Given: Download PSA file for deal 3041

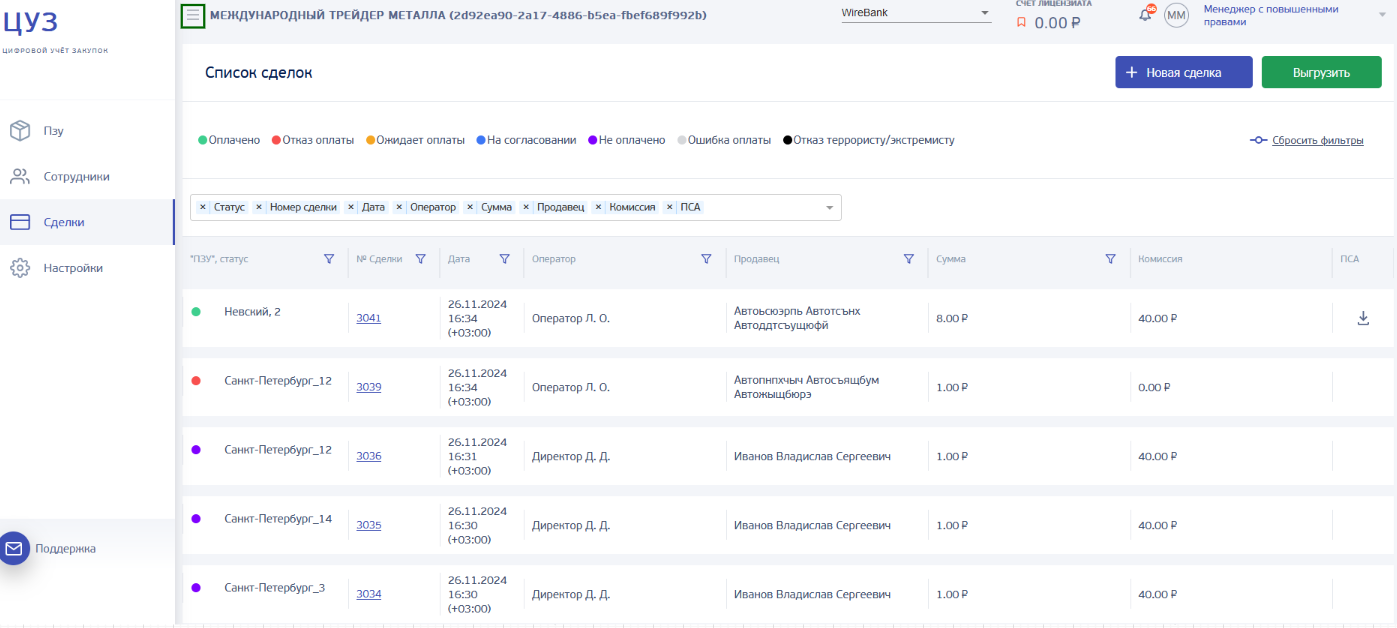Looking at the screenshot, I should click(x=1362, y=318).
